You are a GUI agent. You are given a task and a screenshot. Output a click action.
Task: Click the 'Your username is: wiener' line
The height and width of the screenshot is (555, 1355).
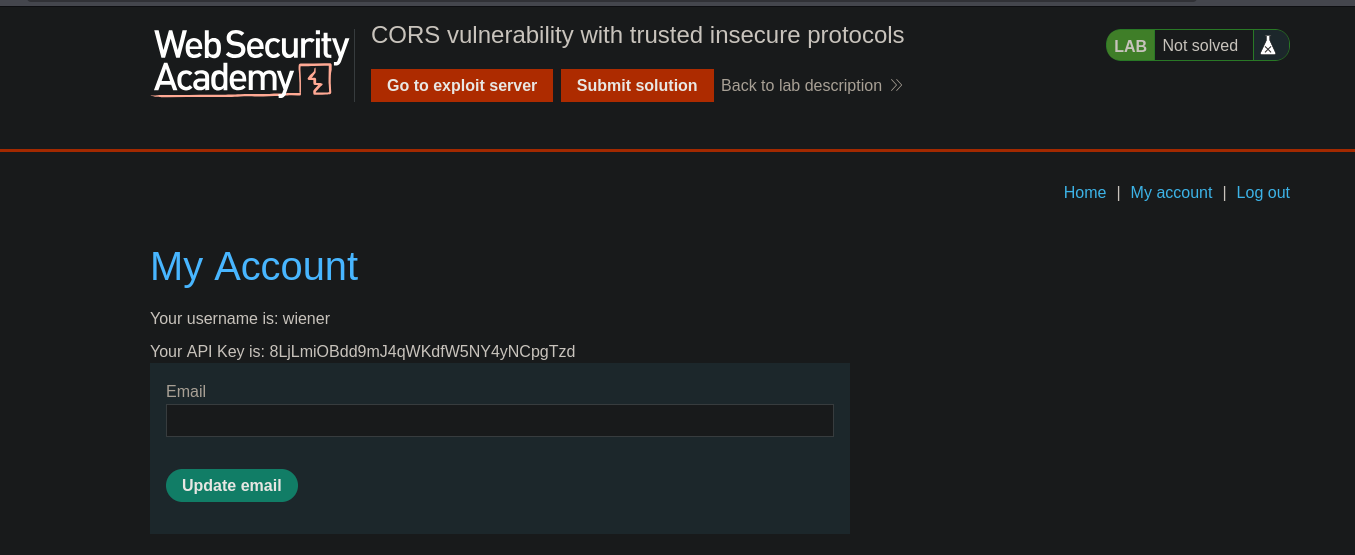240,319
